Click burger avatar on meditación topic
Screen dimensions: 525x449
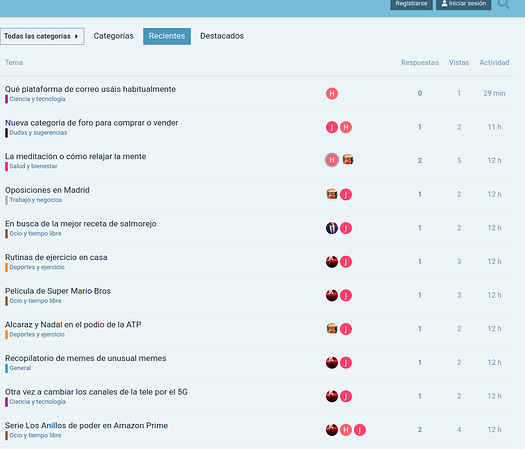pyautogui.click(x=348, y=160)
